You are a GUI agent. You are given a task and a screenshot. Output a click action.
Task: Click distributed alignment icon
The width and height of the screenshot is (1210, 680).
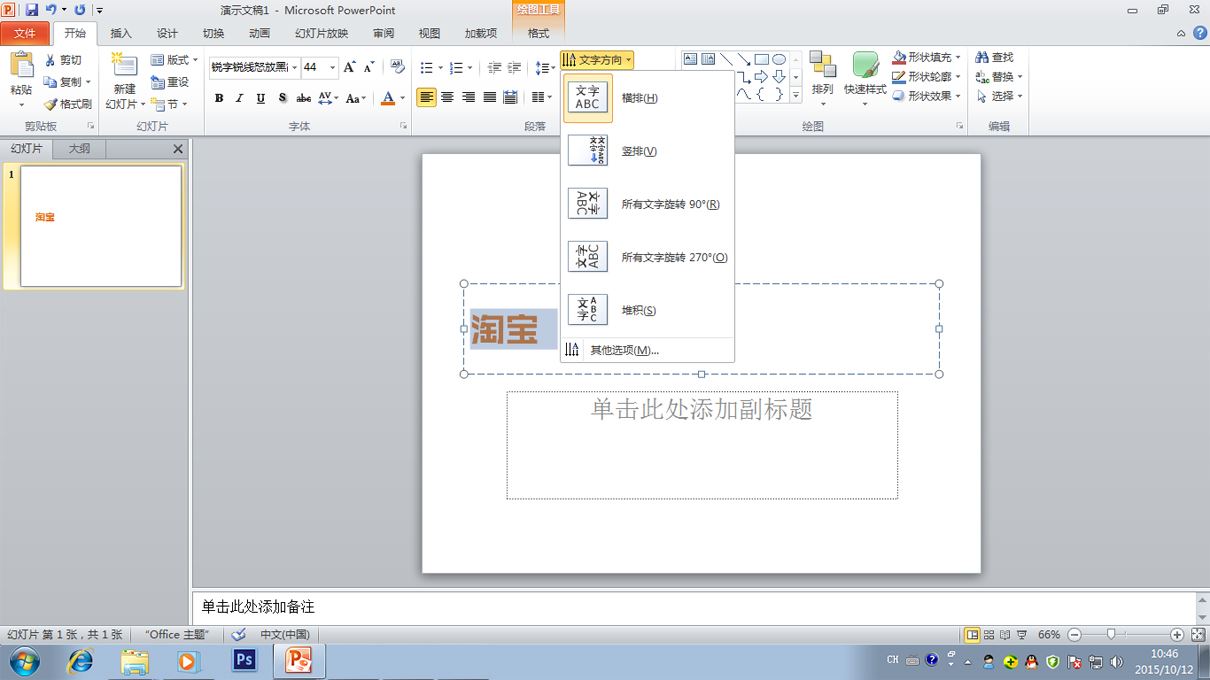tap(511, 97)
